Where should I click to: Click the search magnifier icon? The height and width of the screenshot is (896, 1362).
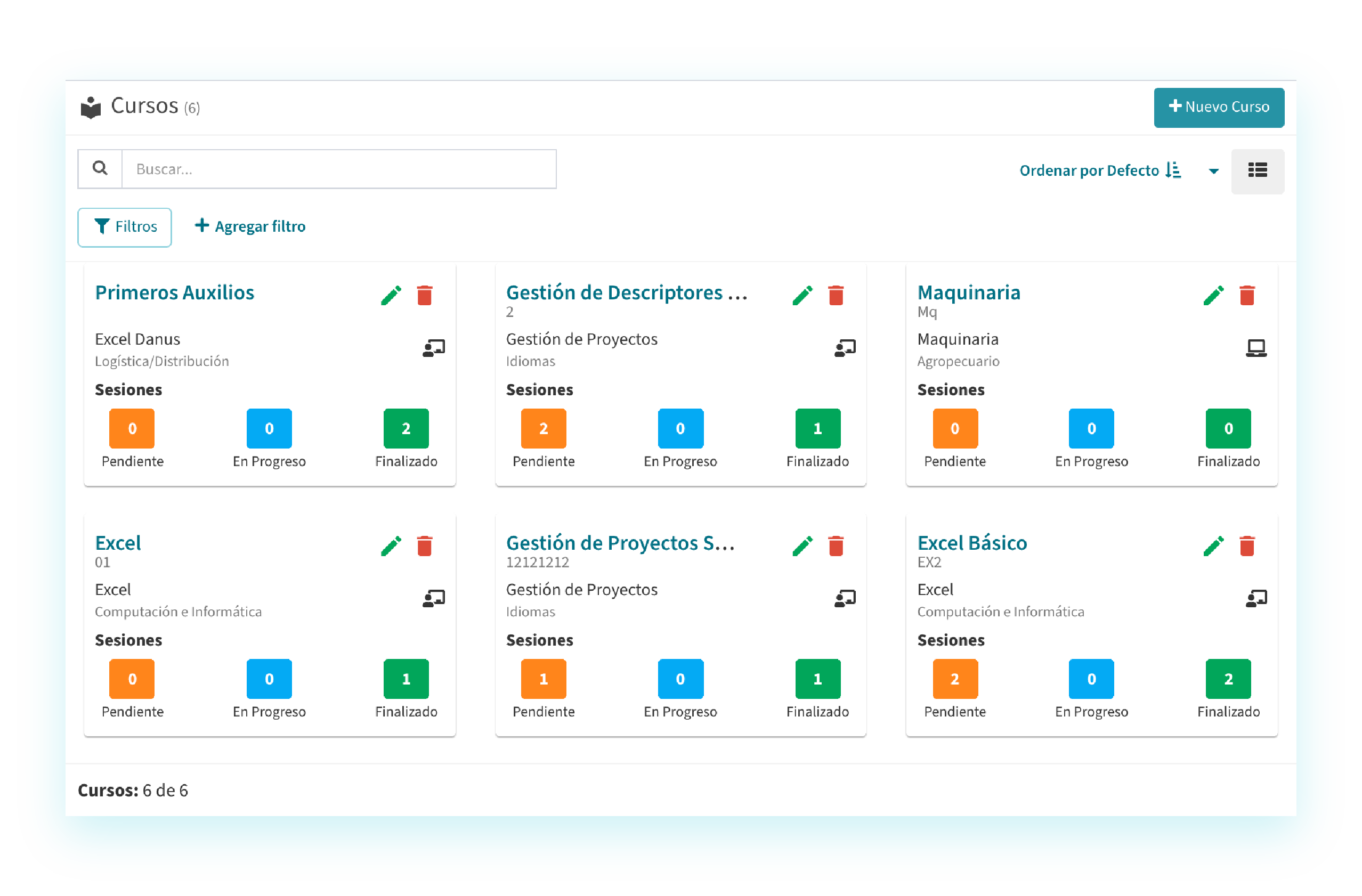coord(100,169)
